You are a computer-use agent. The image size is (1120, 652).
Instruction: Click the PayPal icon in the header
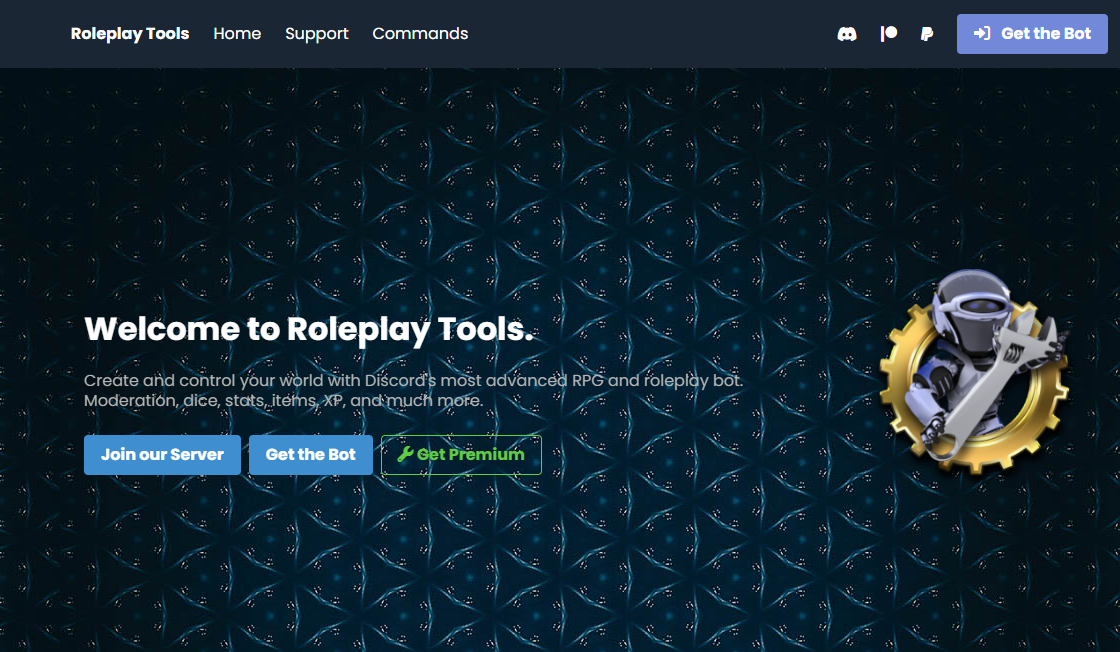pyautogui.click(x=926, y=33)
